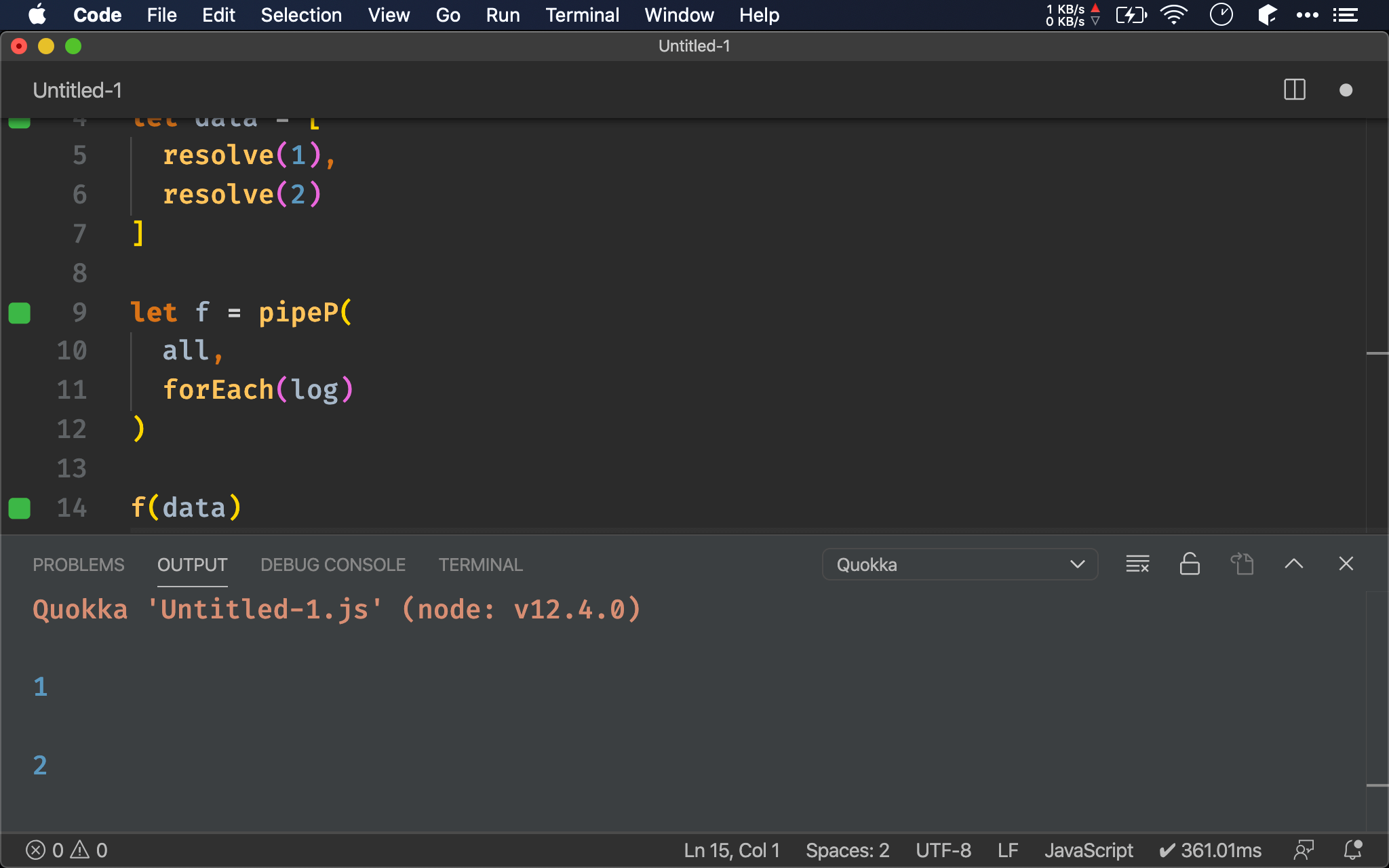Maximize the panel with the chevron up
This screenshot has height=868, width=1389.
(x=1294, y=564)
